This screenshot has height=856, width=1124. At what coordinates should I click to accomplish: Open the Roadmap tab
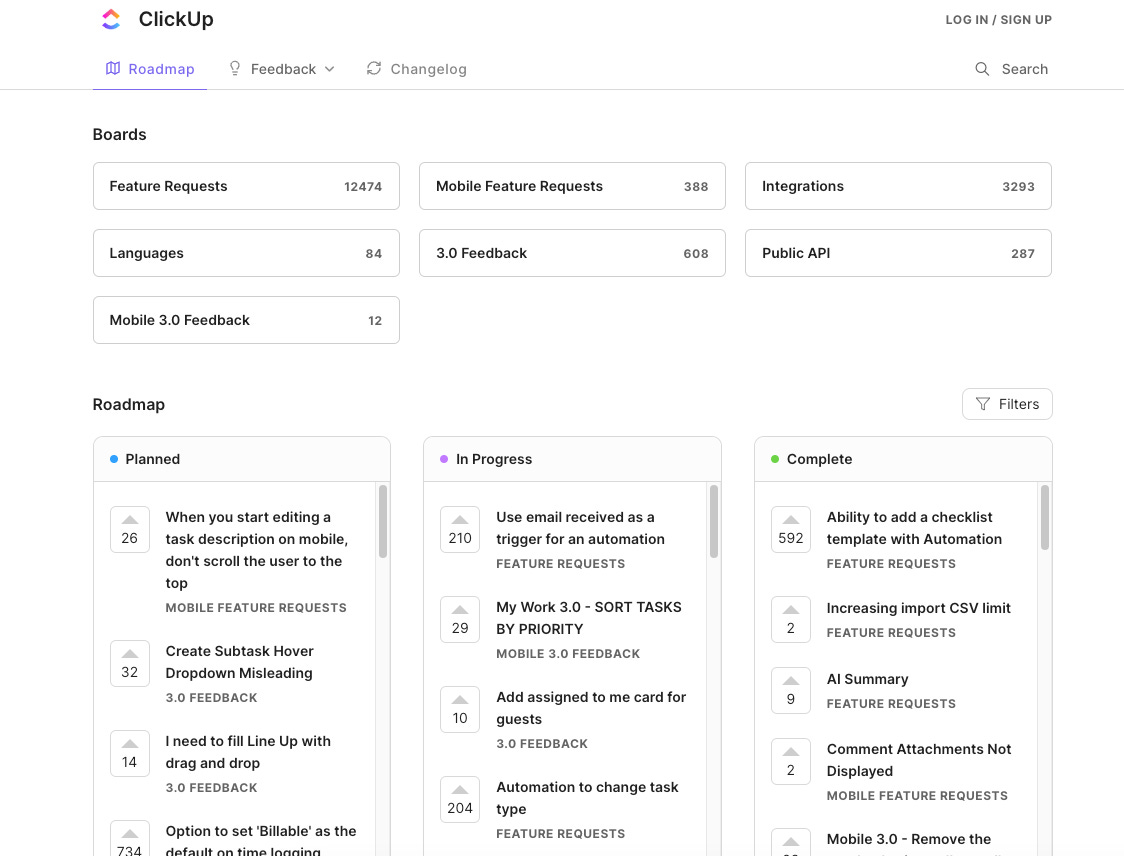click(150, 69)
